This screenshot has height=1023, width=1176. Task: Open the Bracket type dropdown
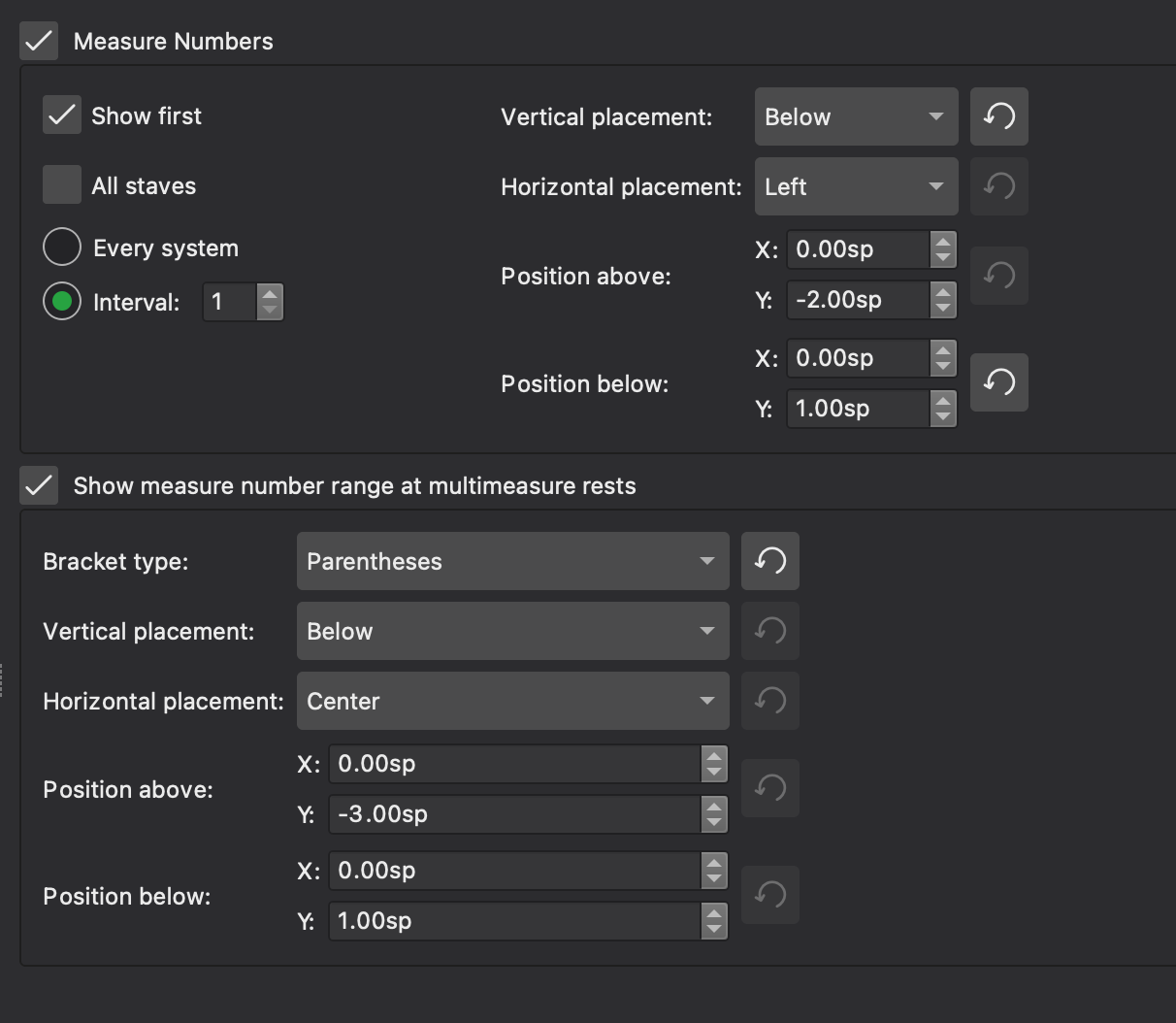[x=512, y=561]
